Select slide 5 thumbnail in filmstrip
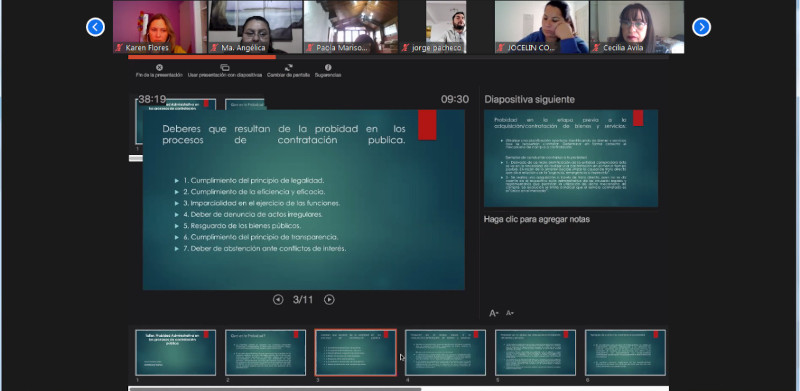The image size is (800, 391). coord(536,353)
